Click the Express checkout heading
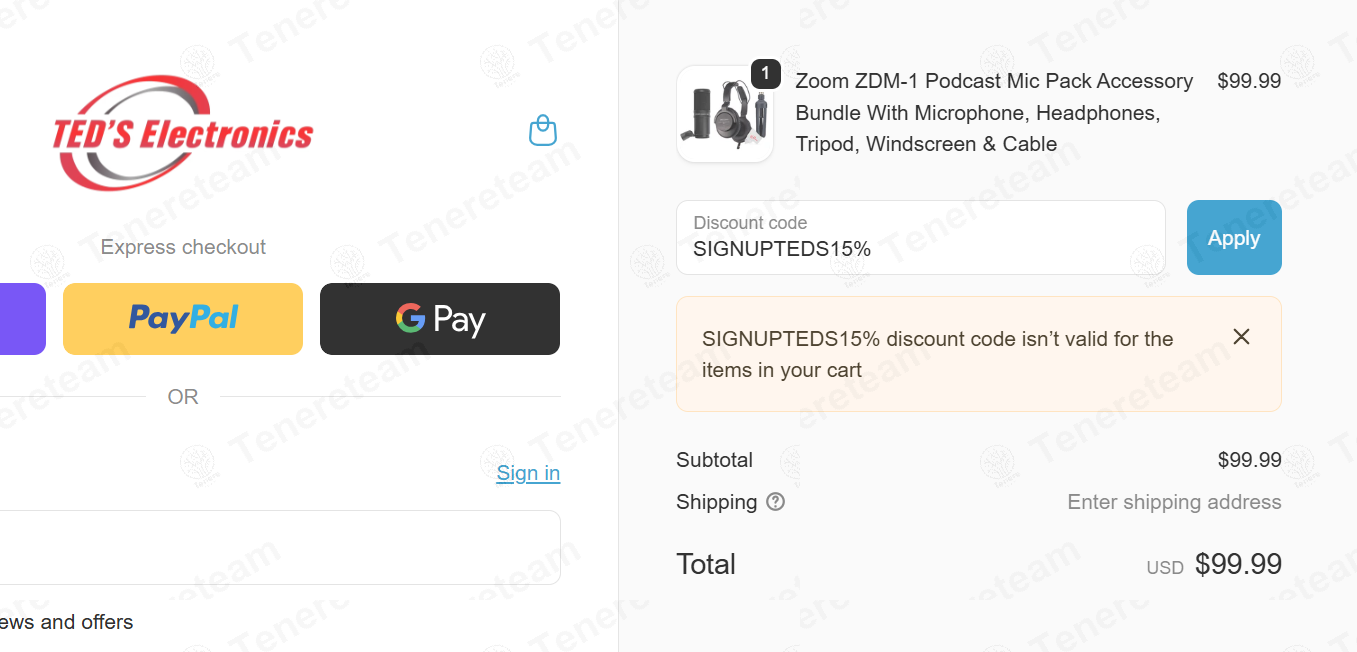 tap(183, 247)
